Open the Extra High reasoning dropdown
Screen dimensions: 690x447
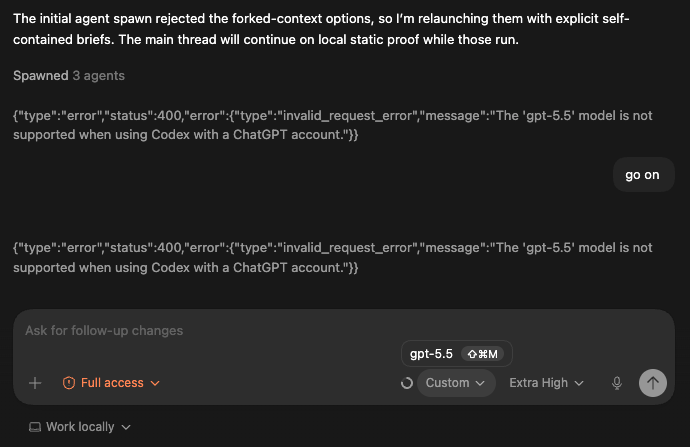(547, 383)
